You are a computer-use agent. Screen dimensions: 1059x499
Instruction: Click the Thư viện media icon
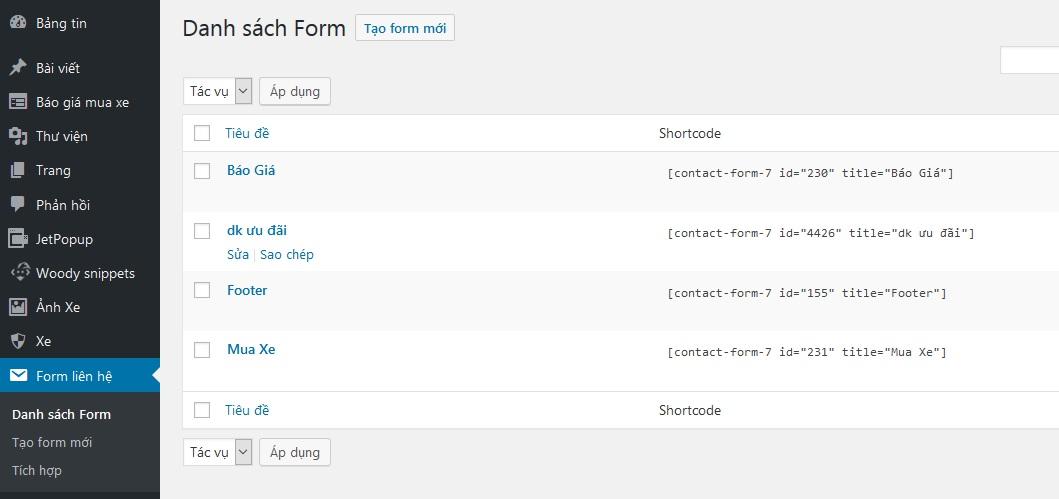click(18, 136)
